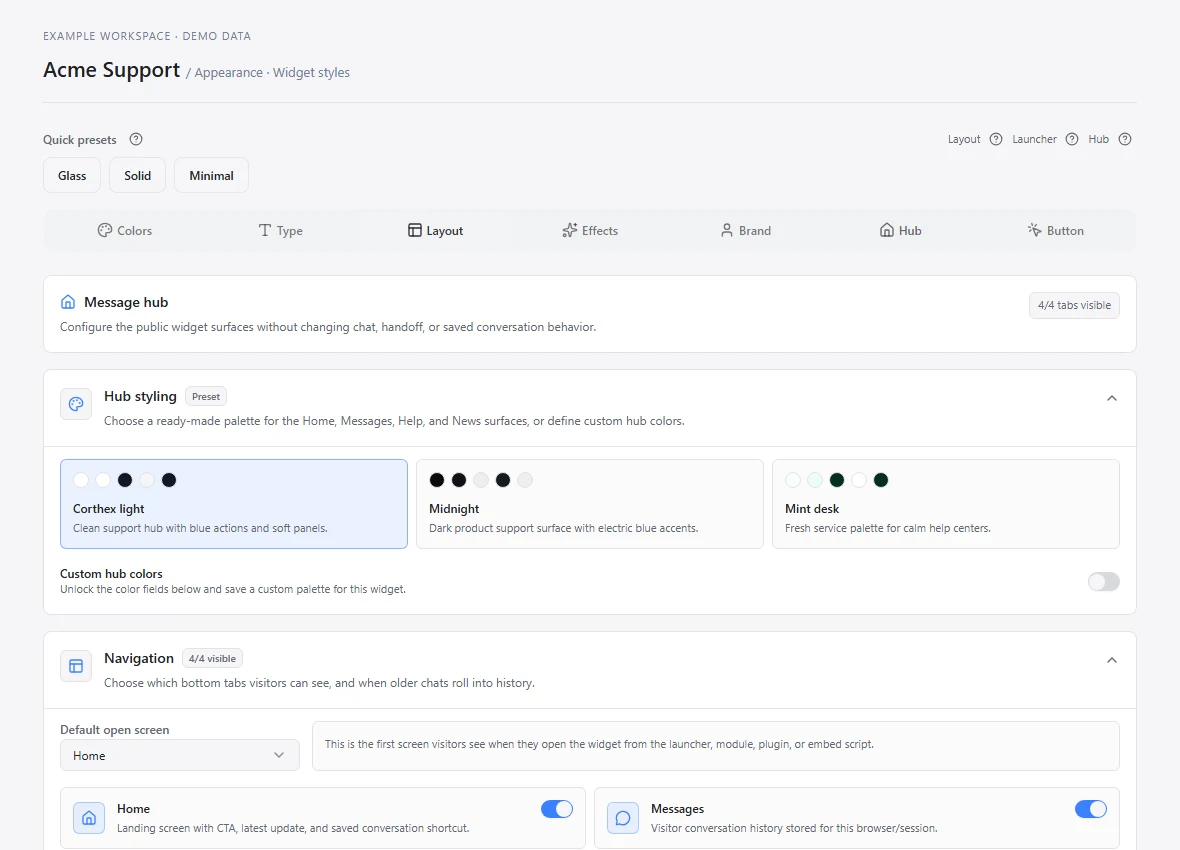The width and height of the screenshot is (1180, 850).
Task: Click the 4/4 tabs visible badge
Action: 1074,305
